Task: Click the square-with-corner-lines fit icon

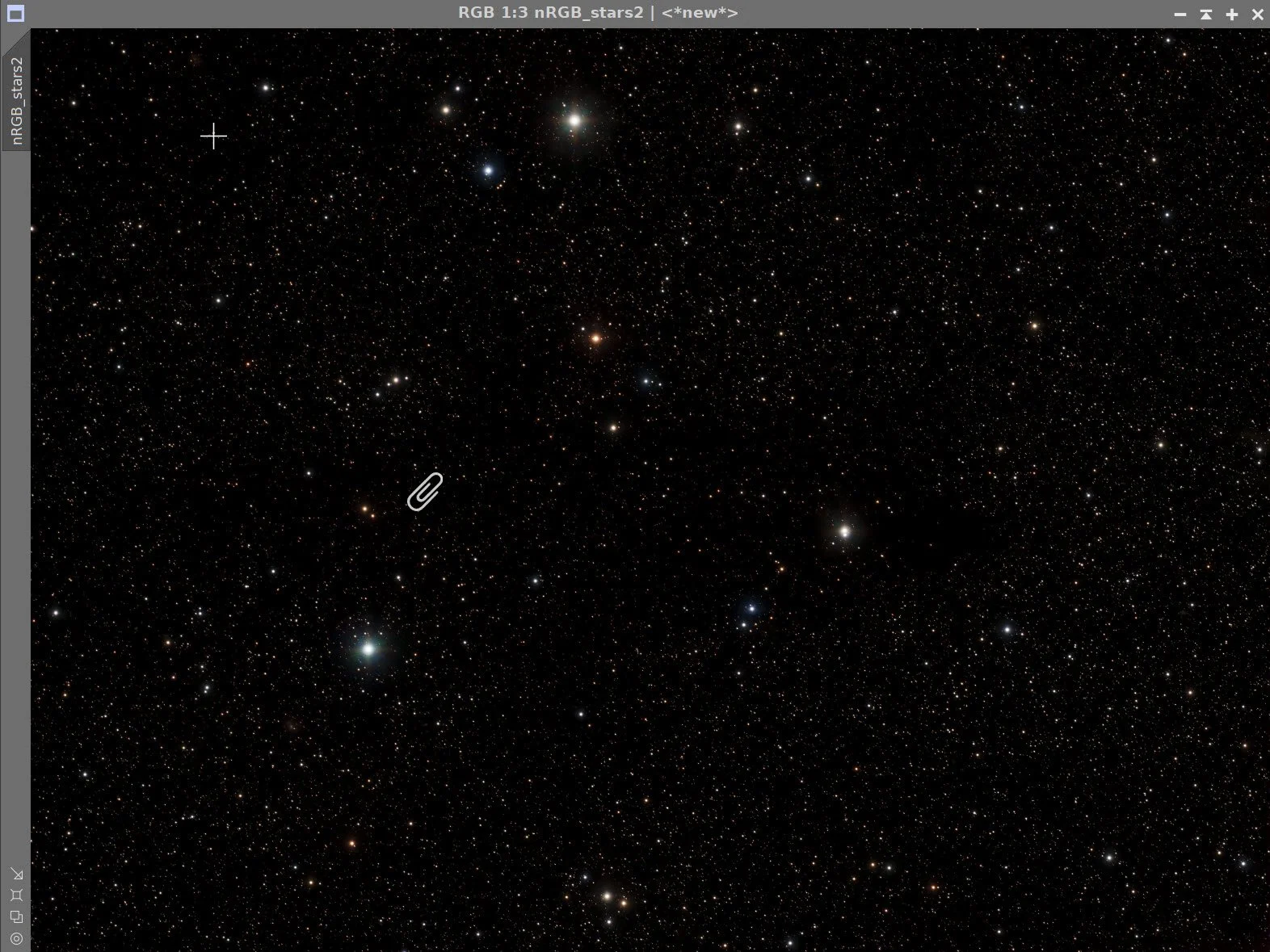Action: pos(16,895)
